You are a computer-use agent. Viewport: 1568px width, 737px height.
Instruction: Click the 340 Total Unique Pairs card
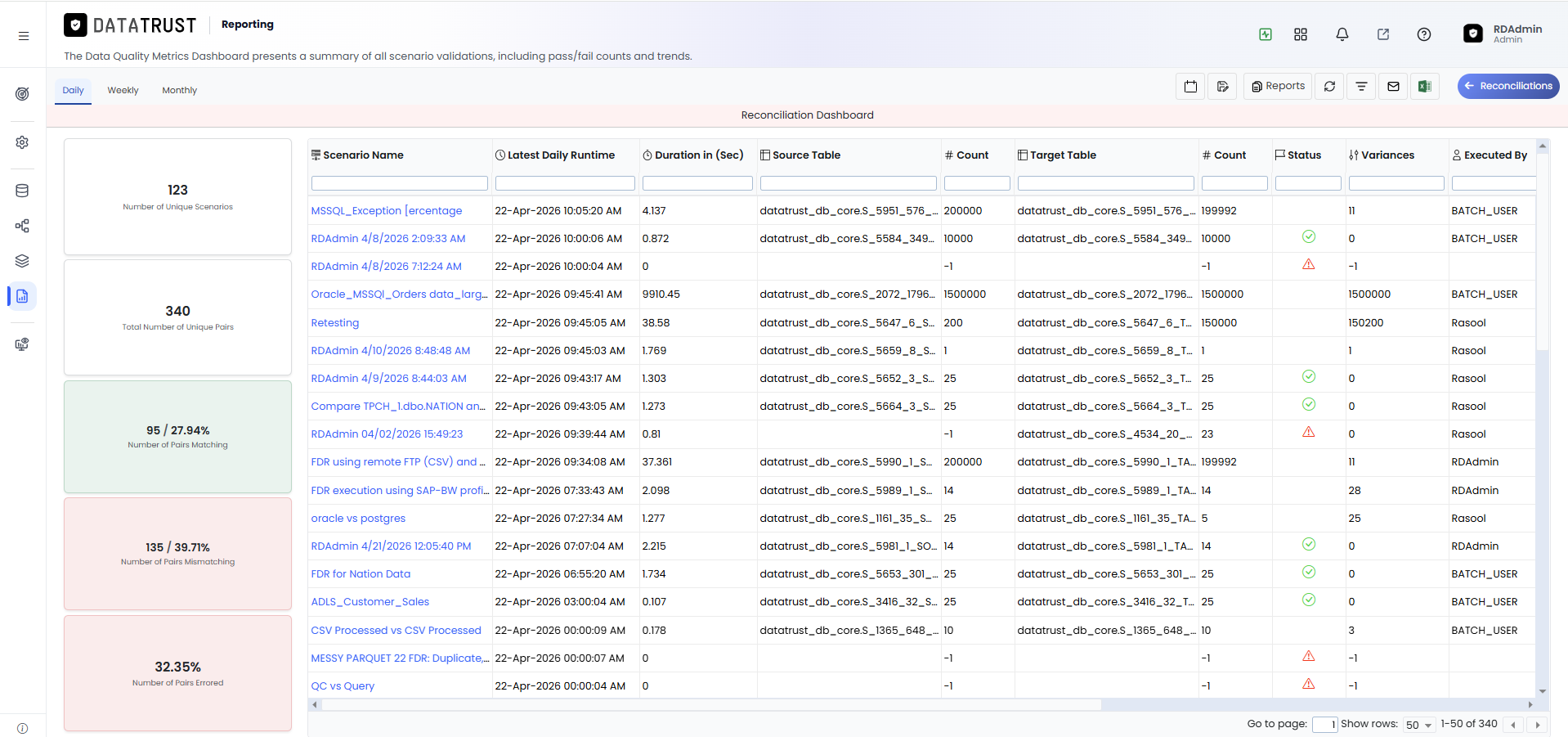pos(177,317)
